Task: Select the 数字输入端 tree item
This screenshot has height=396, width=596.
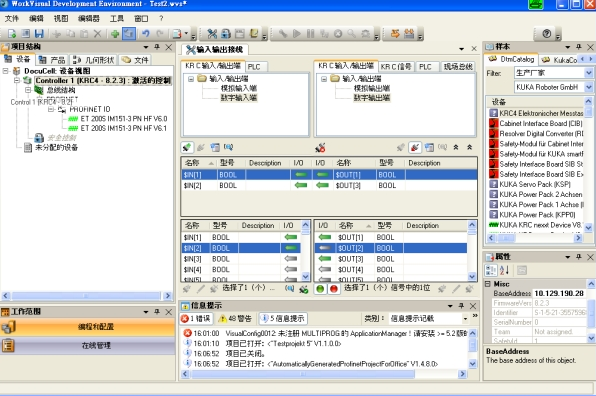Action: coord(239,98)
